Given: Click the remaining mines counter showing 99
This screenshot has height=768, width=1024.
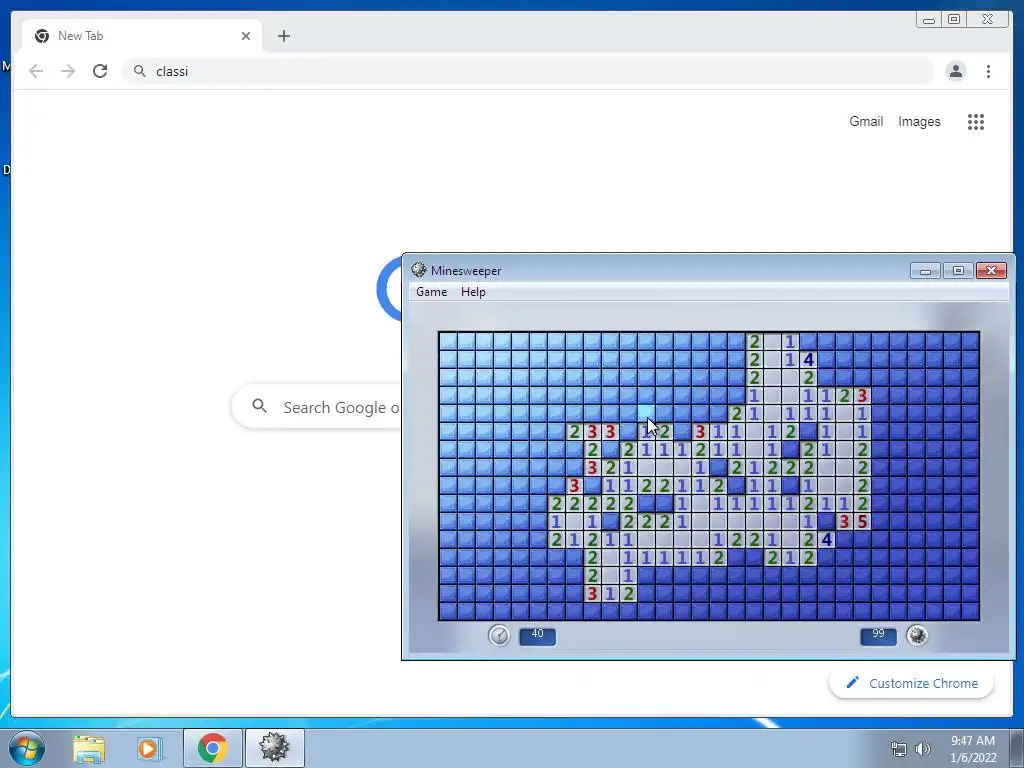Looking at the screenshot, I should [x=878, y=635].
